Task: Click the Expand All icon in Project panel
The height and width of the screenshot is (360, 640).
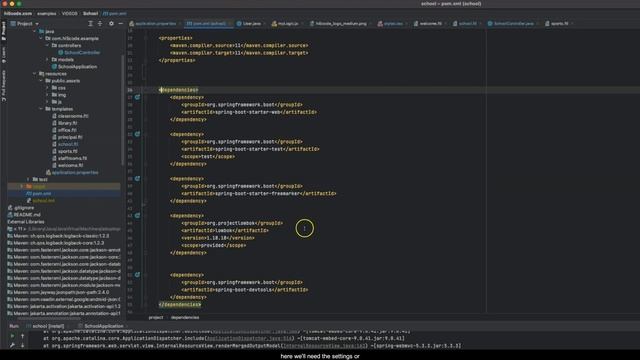Action: (x=90, y=24)
